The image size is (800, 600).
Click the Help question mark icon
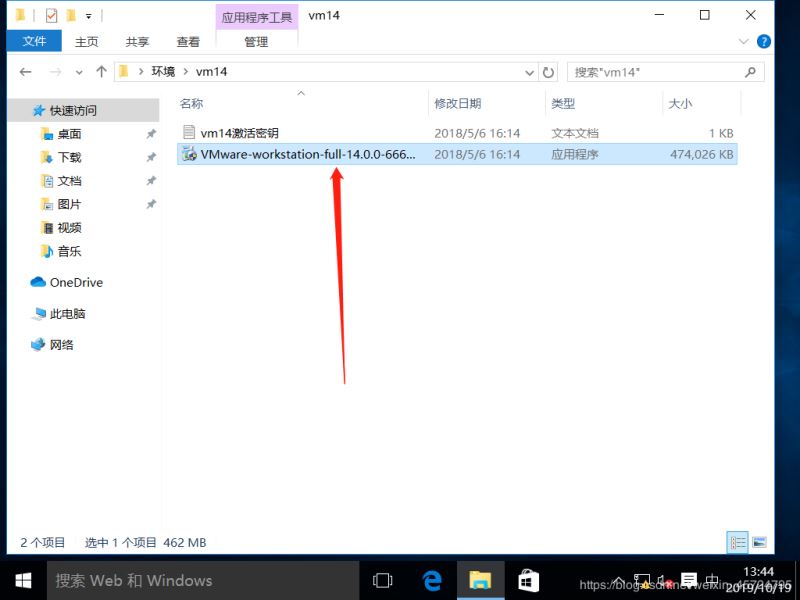(x=763, y=41)
